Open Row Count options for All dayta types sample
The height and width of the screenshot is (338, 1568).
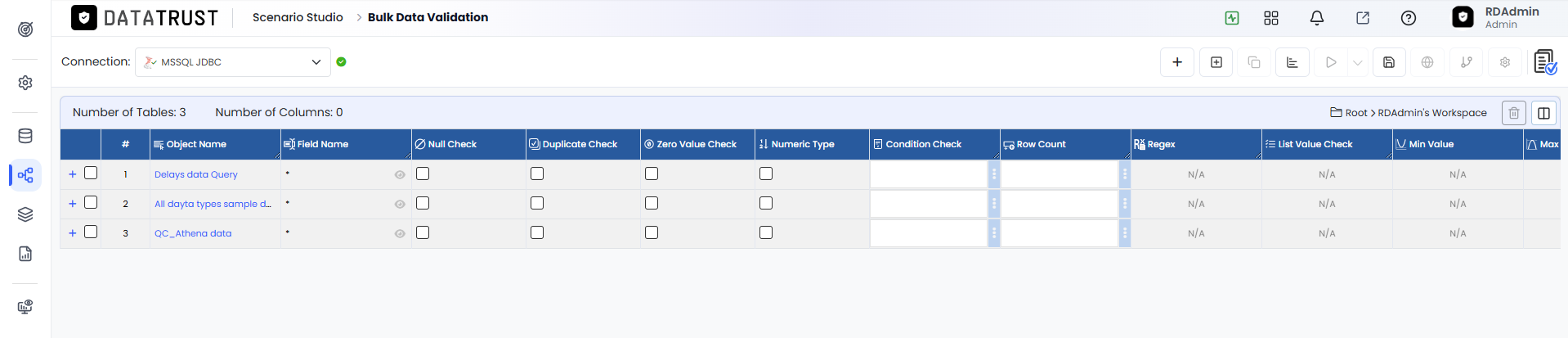pyautogui.click(x=1125, y=204)
